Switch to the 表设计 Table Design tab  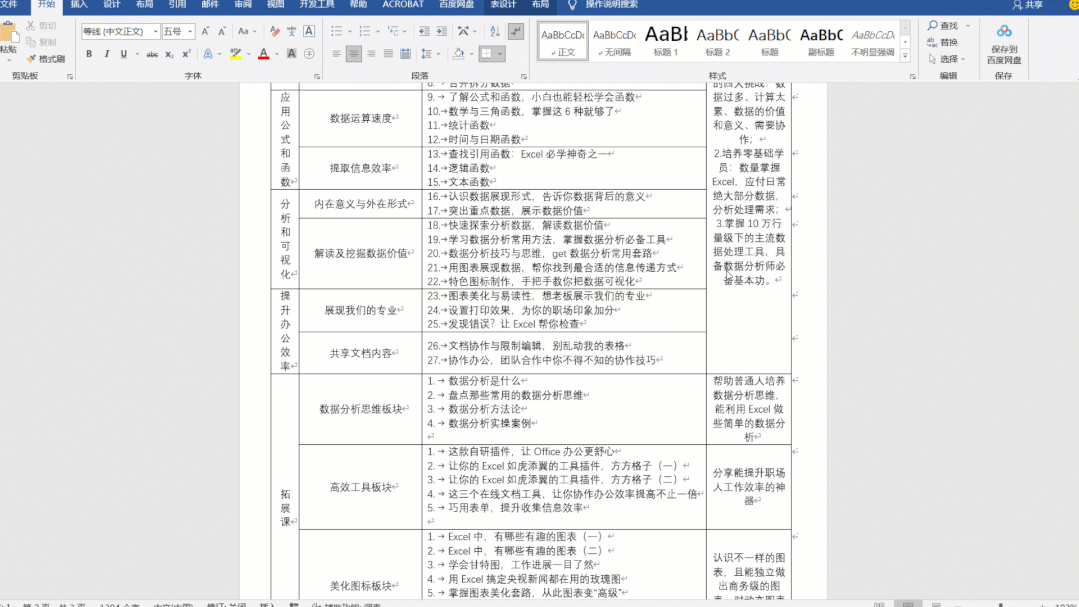click(503, 5)
